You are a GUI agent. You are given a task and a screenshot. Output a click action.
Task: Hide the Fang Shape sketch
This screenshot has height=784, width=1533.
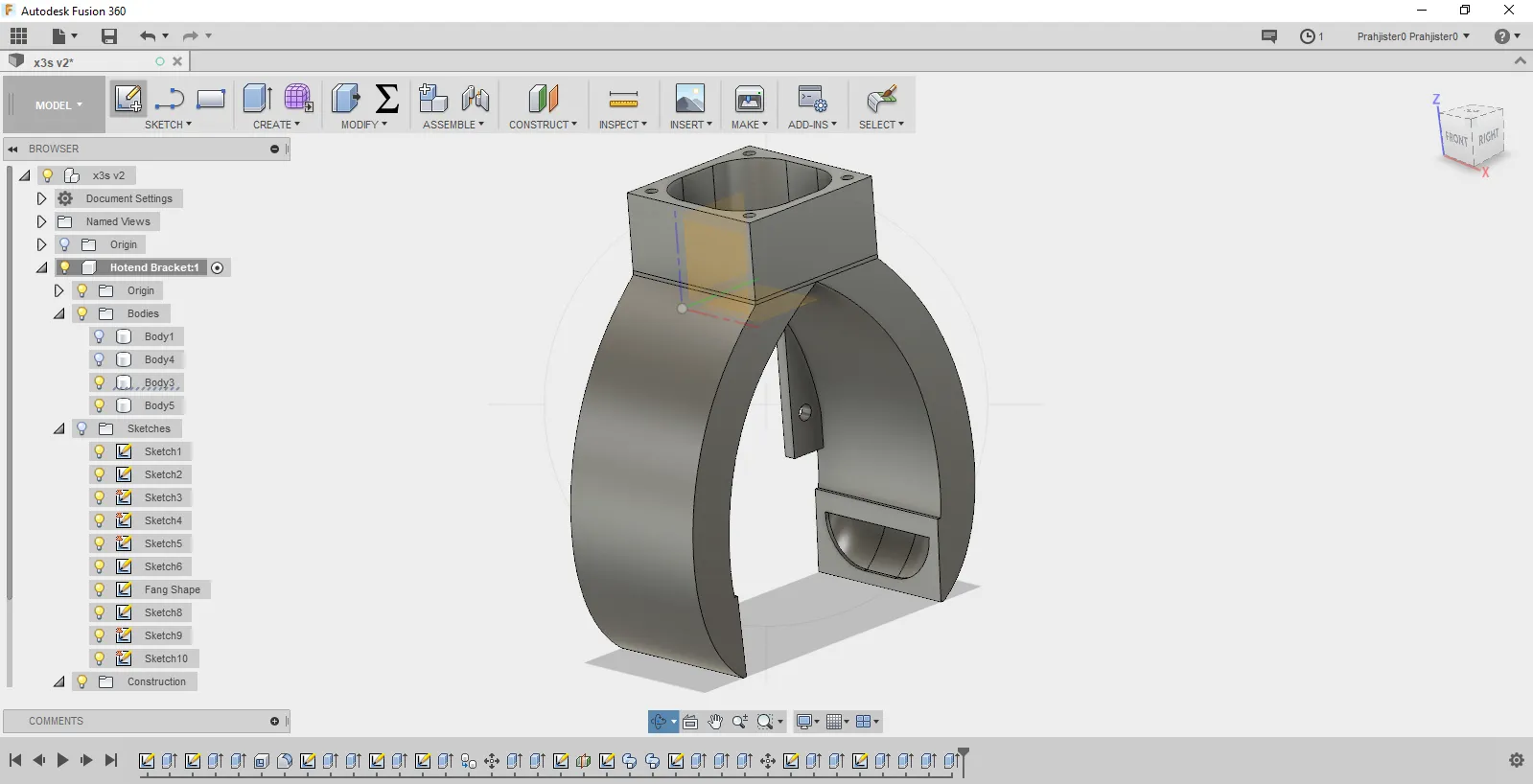tap(100, 589)
